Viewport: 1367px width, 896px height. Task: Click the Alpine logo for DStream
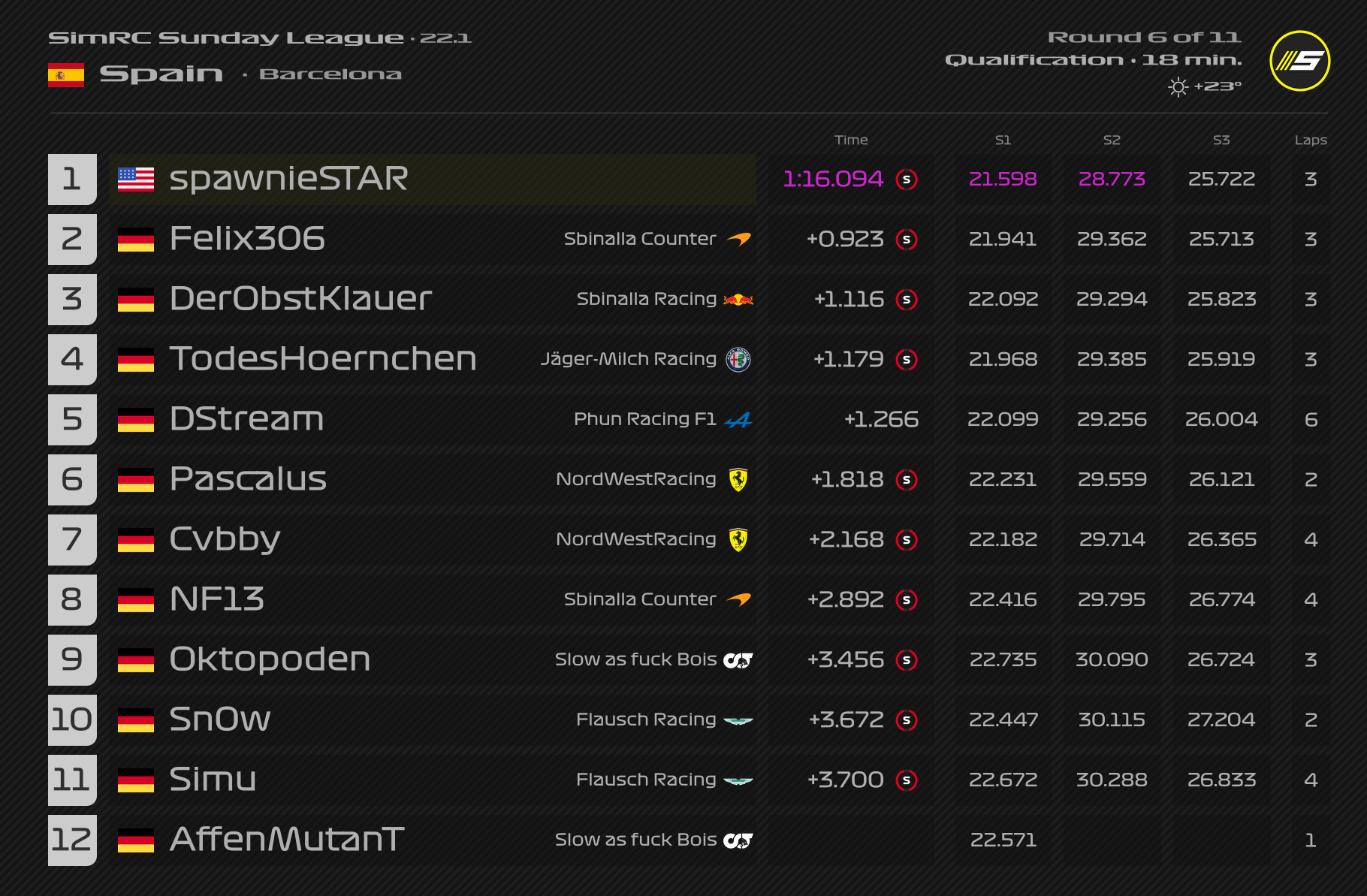(738, 420)
